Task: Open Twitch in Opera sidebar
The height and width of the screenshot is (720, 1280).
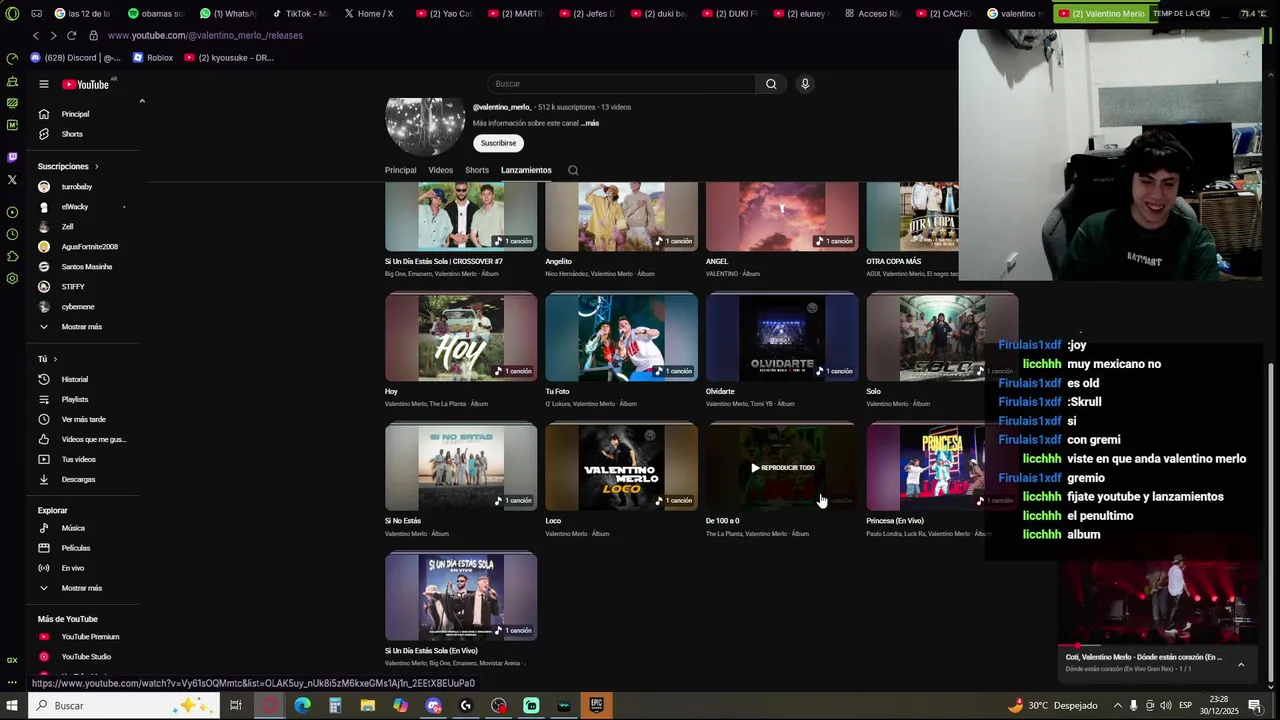Action: click(12, 157)
